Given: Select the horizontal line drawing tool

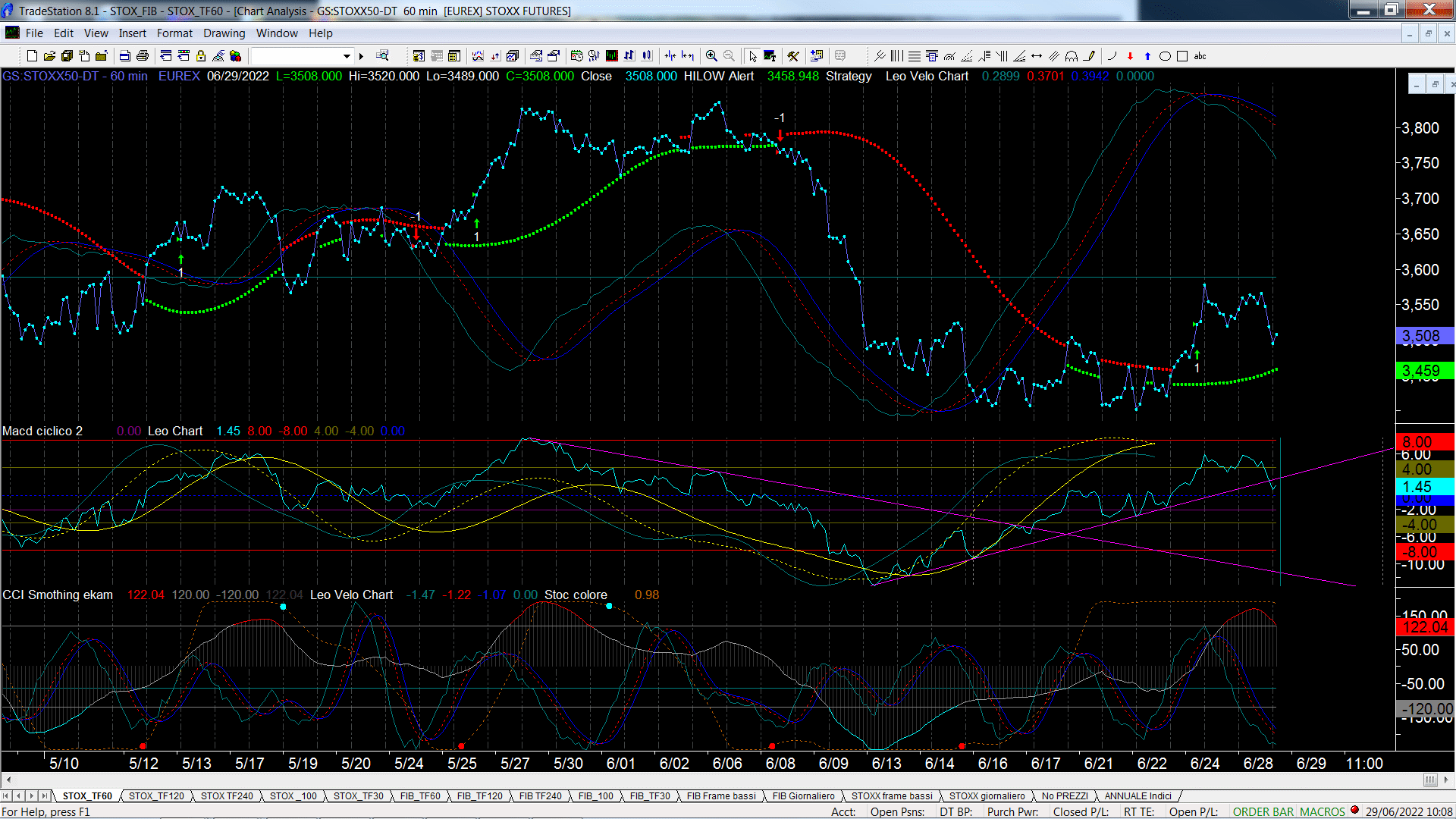Looking at the screenshot, I should (x=915, y=56).
